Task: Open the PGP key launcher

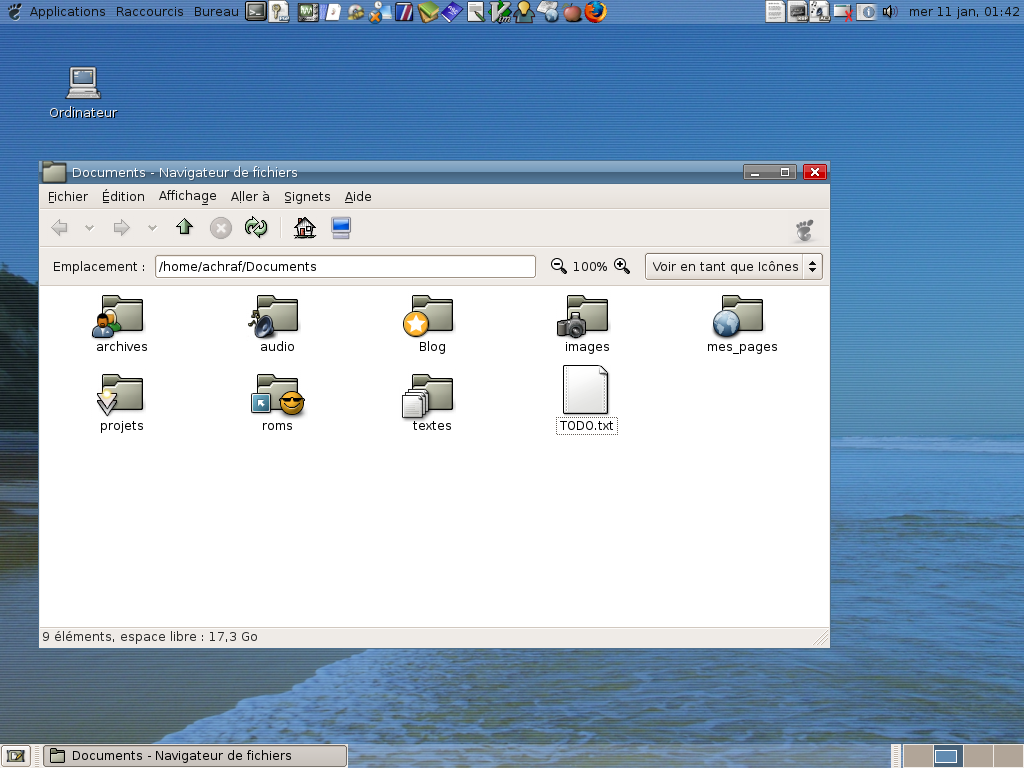Action: point(280,12)
